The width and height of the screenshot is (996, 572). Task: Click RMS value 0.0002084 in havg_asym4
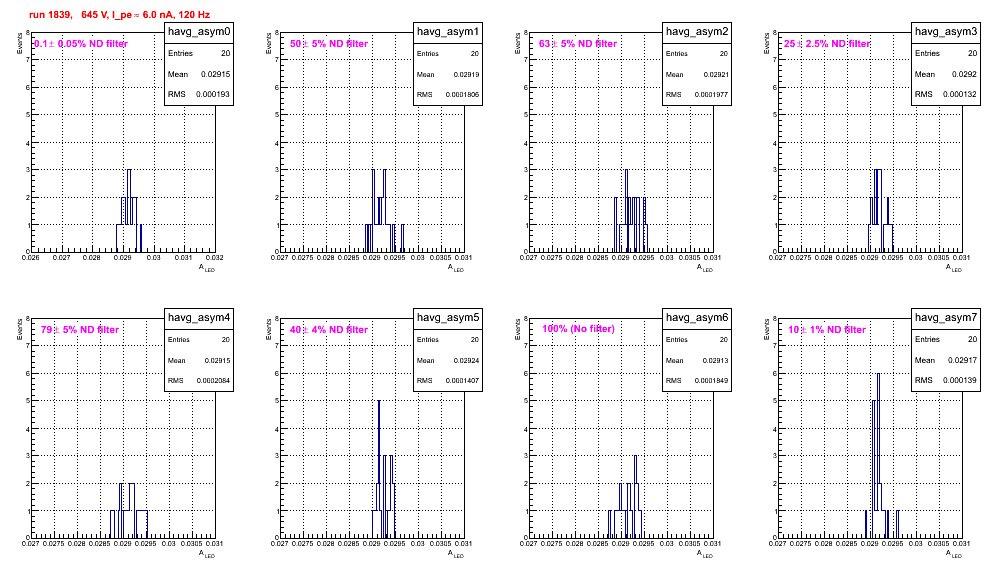click(213, 381)
